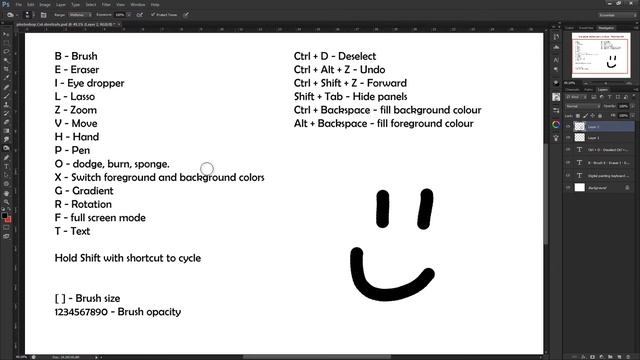Delete layer trash button

pyautogui.click(x=628, y=357)
